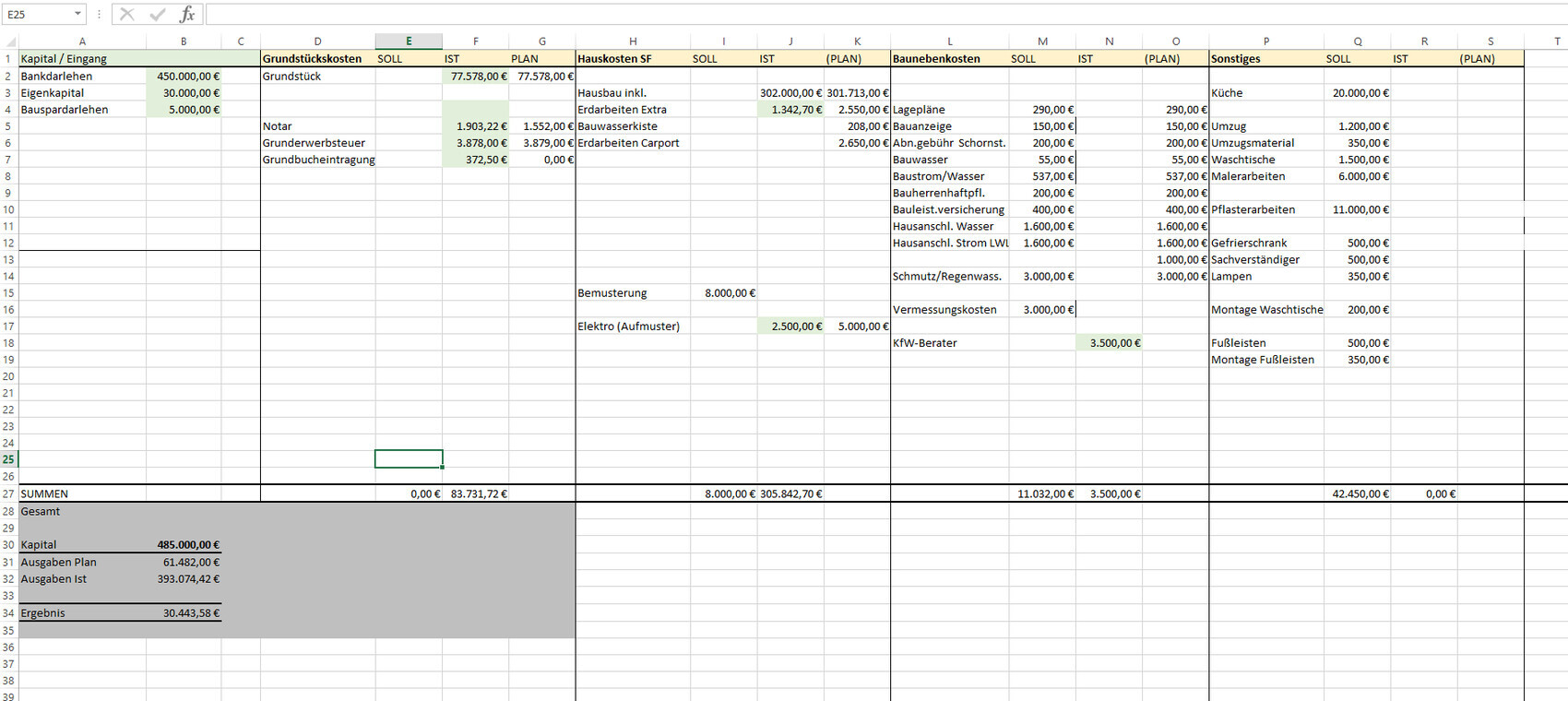Click the Cancel X icon in formula bar
1568x701 pixels.
(127, 14)
